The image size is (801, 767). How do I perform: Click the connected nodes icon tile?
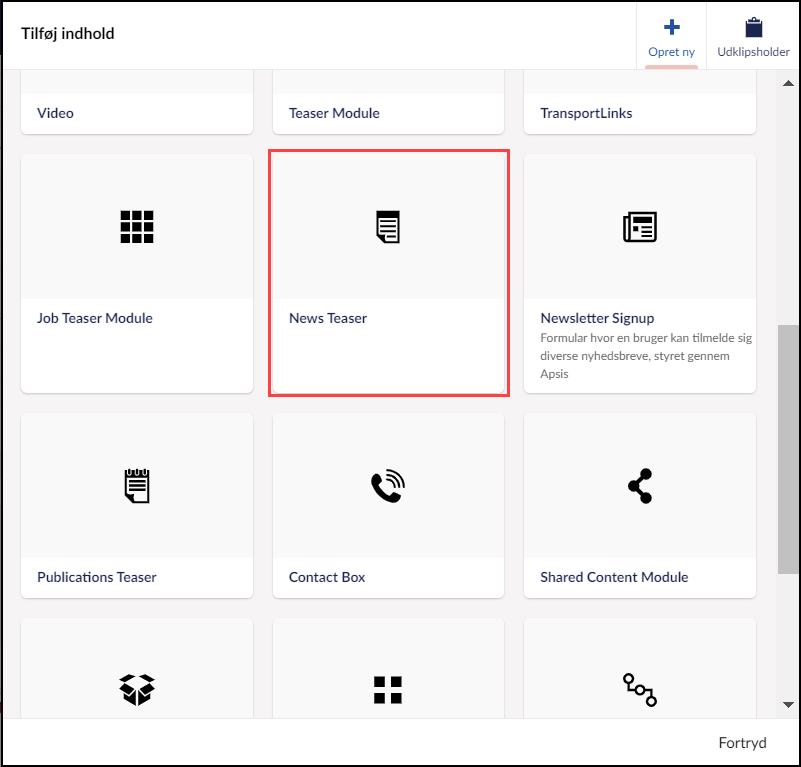(x=639, y=689)
